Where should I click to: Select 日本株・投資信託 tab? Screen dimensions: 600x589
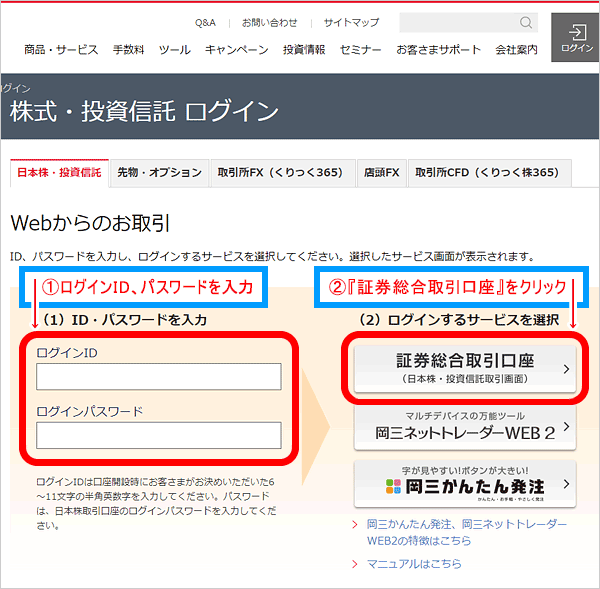(59, 173)
